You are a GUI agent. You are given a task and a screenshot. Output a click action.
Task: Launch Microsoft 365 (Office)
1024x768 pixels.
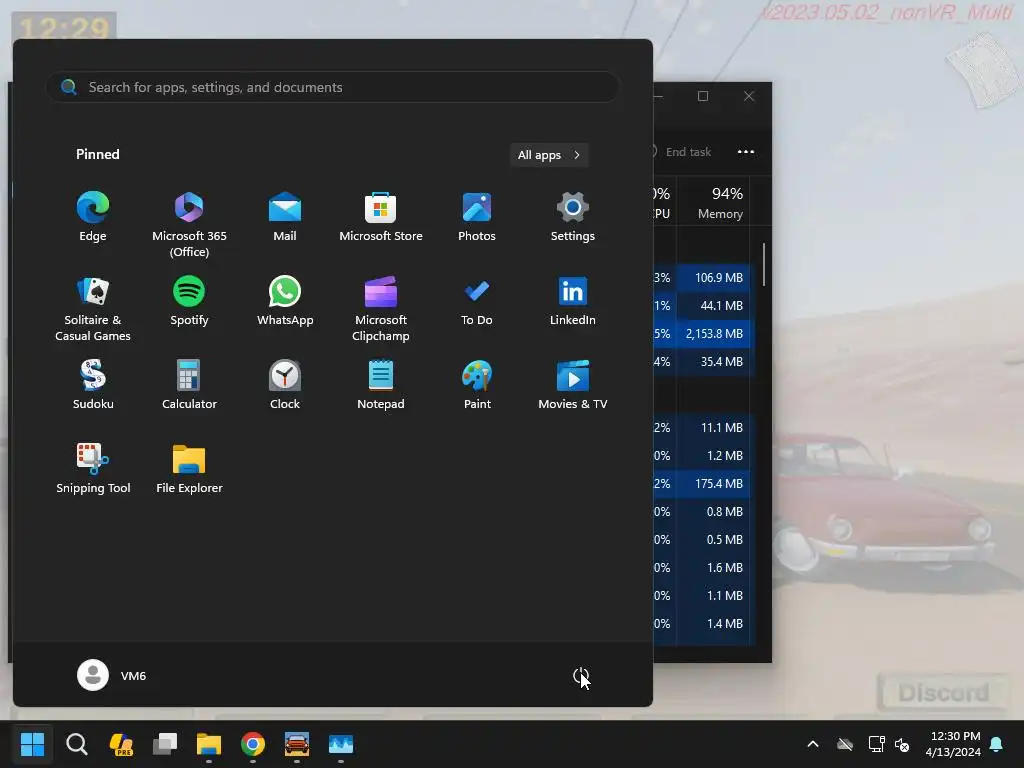point(189,224)
